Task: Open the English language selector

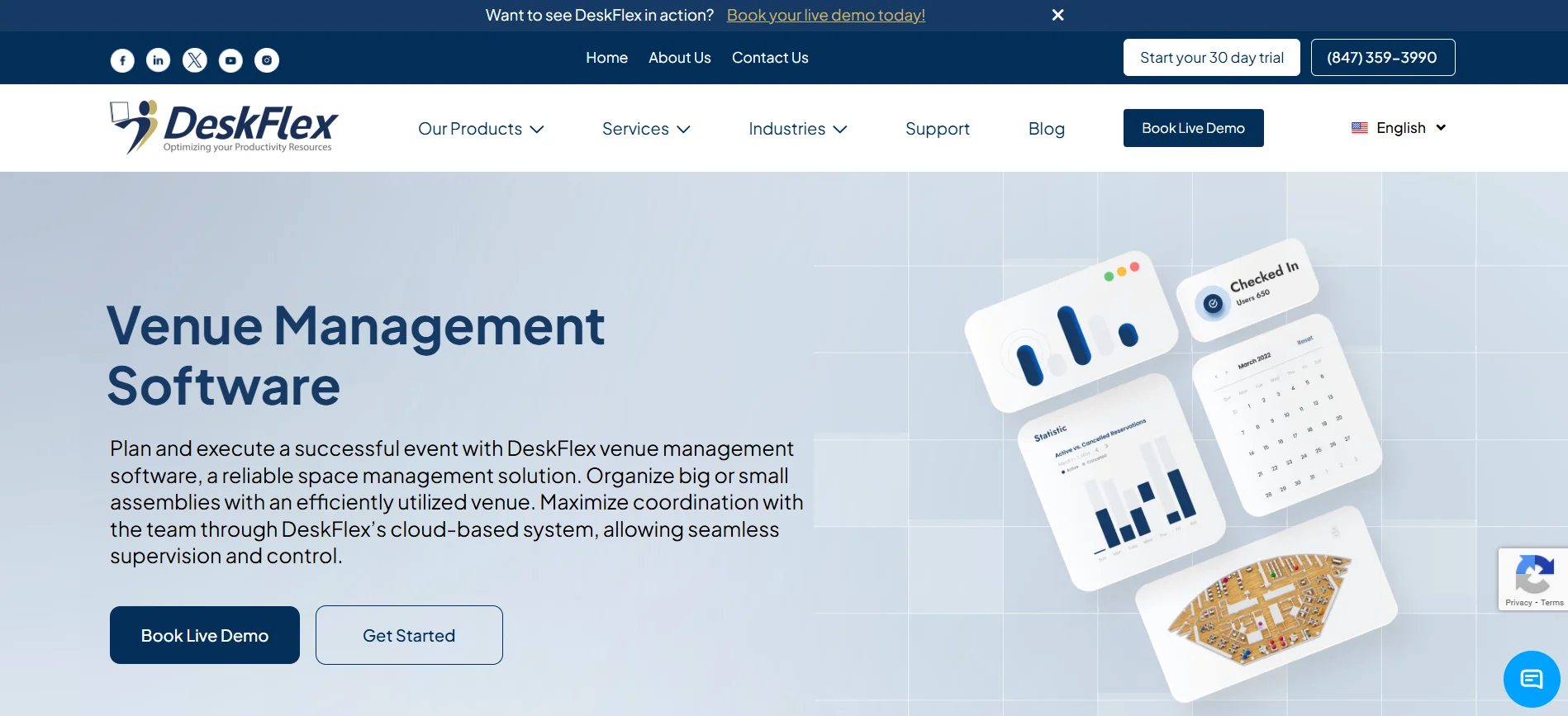Action: (x=1399, y=128)
